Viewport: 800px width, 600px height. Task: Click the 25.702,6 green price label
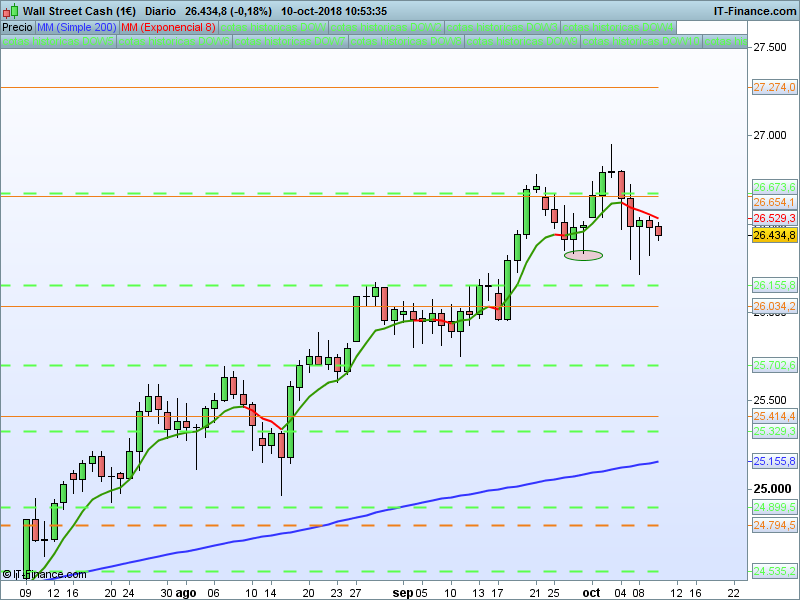pyautogui.click(x=774, y=365)
